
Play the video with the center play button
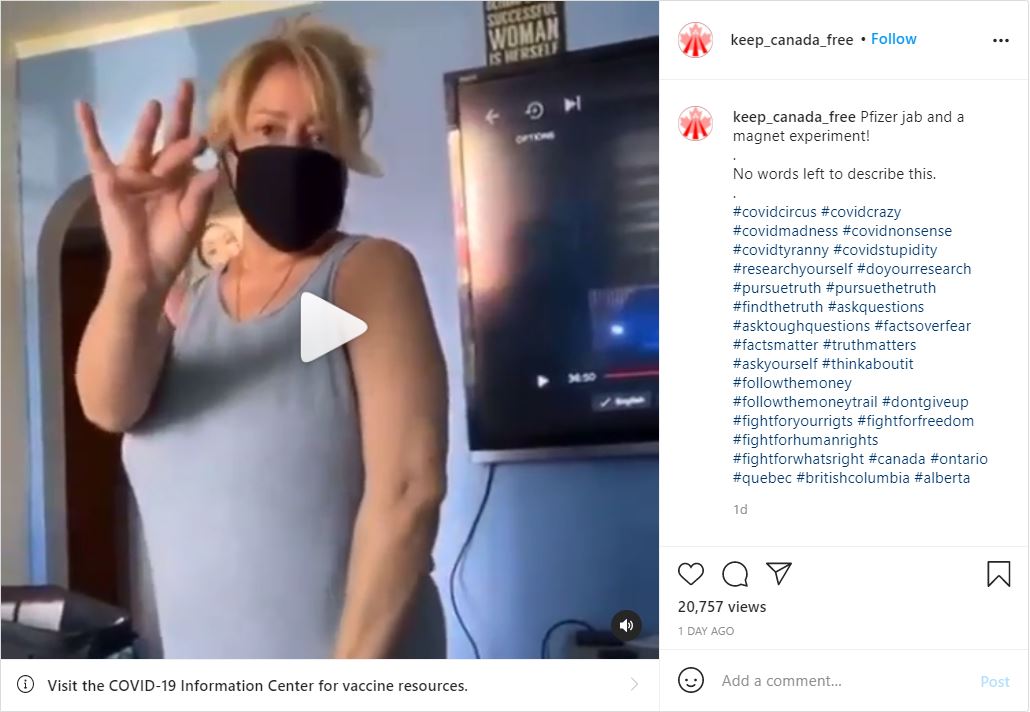click(x=332, y=326)
